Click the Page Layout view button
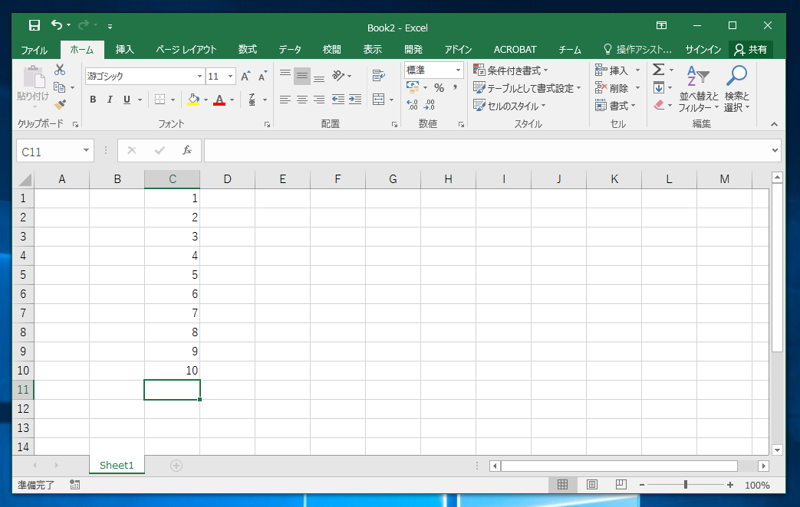The height and width of the screenshot is (507, 800). coord(592,485)
